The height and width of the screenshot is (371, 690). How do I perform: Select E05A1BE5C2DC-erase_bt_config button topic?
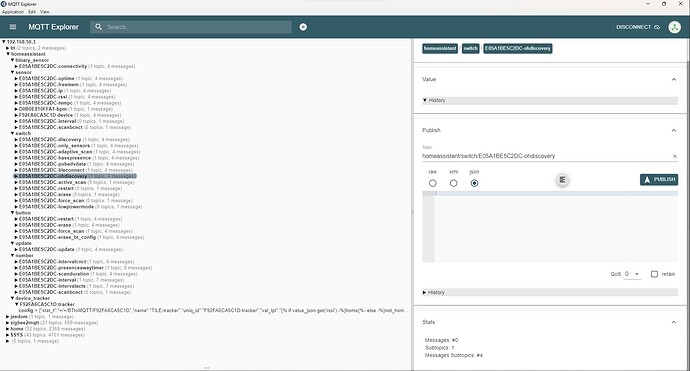57,237
